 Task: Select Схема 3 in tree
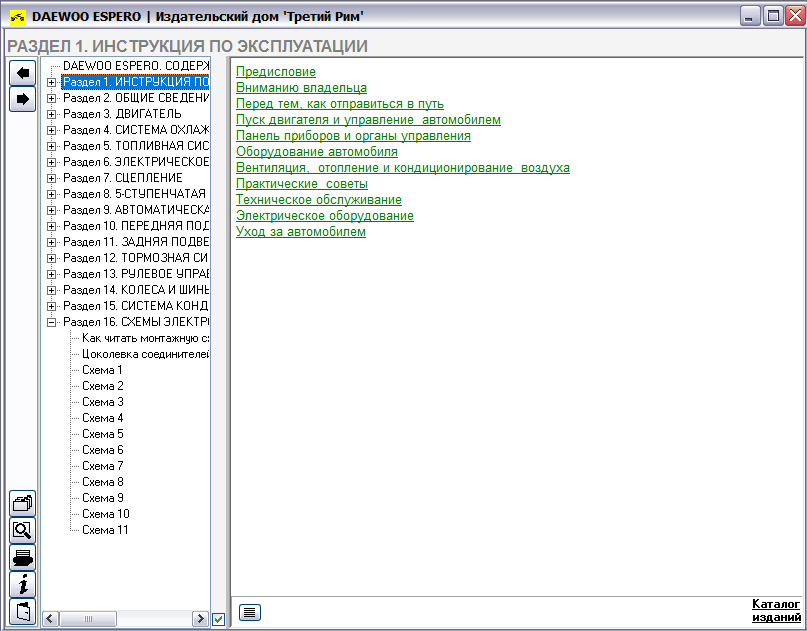tap(102, 402)
